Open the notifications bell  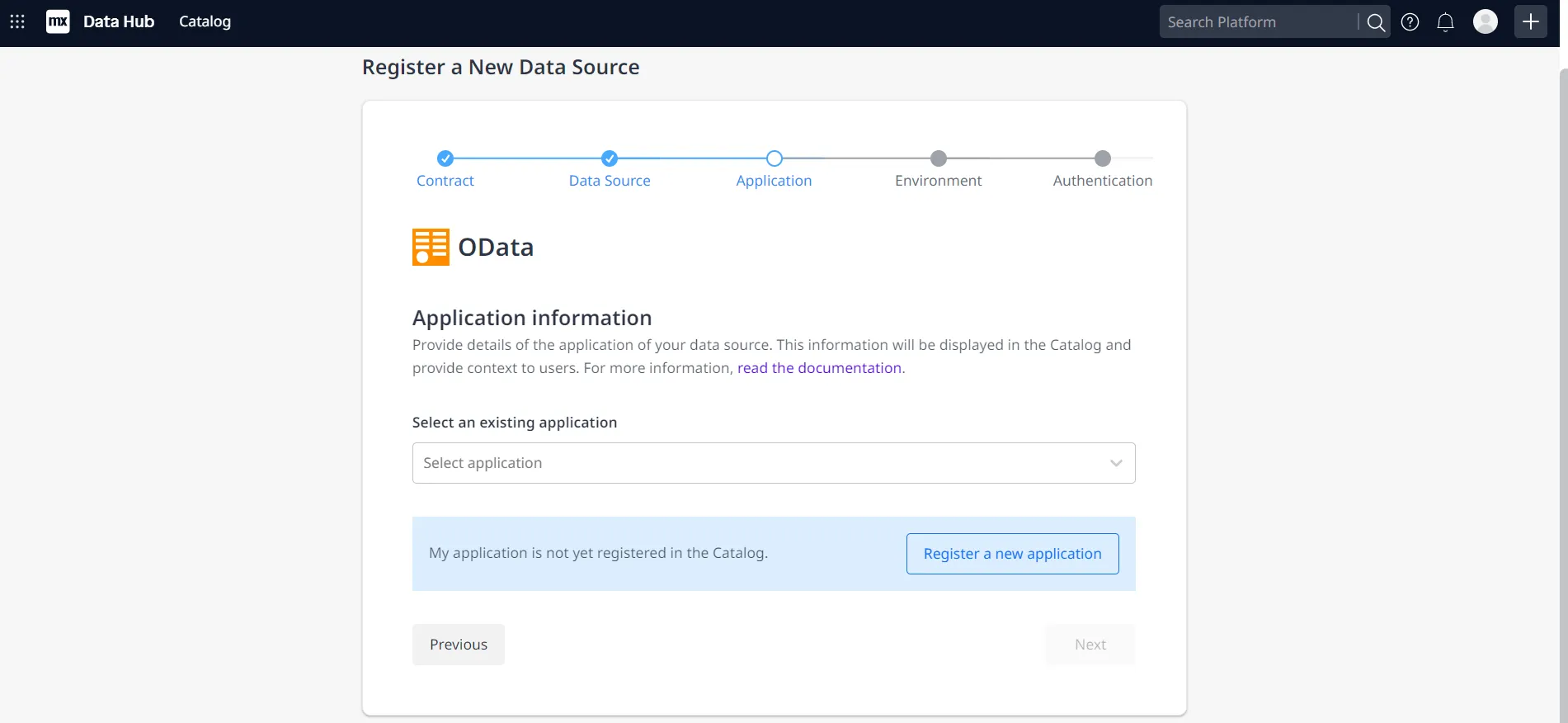(1445, 22)
